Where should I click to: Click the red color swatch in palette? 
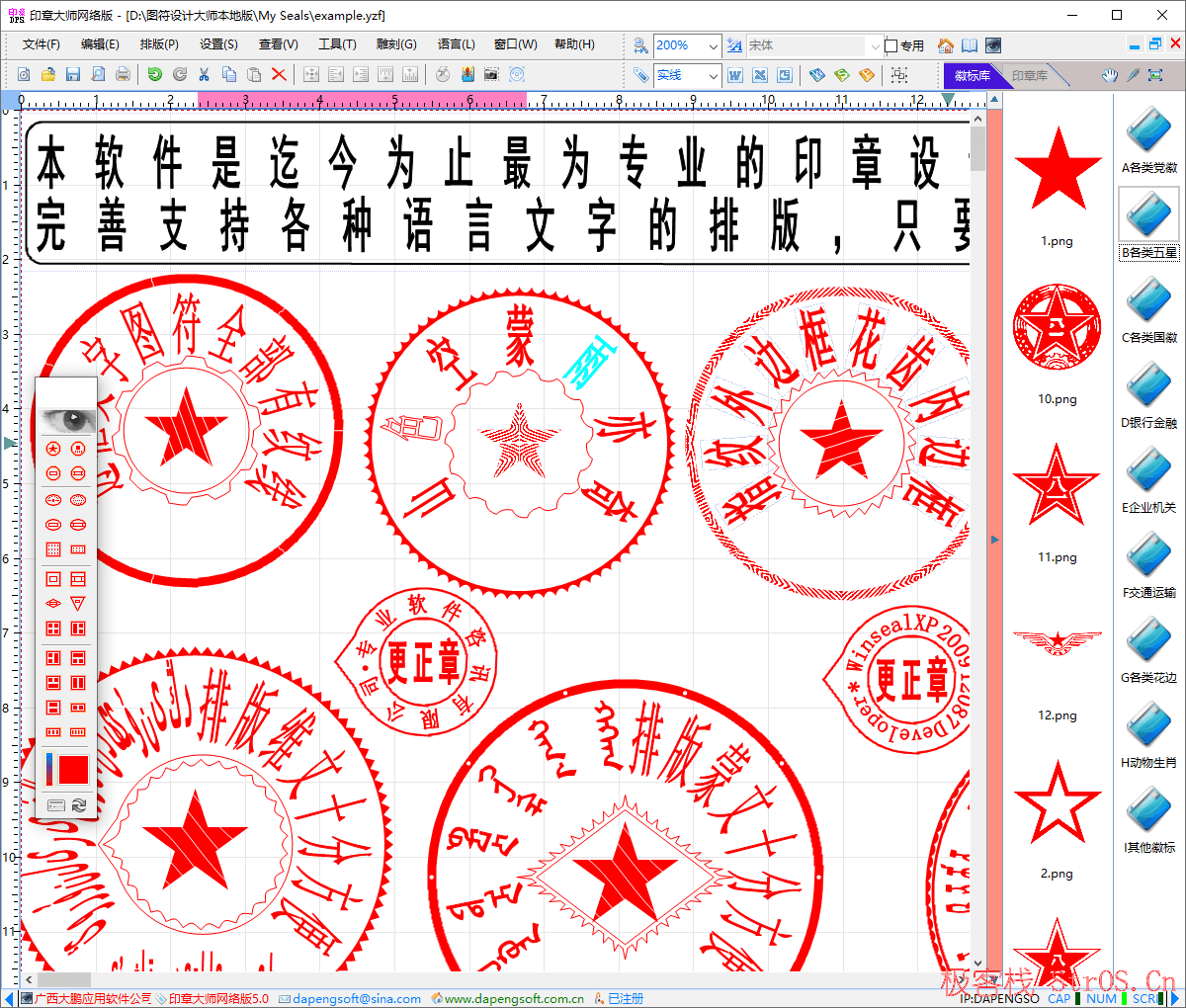click(73, 769)
